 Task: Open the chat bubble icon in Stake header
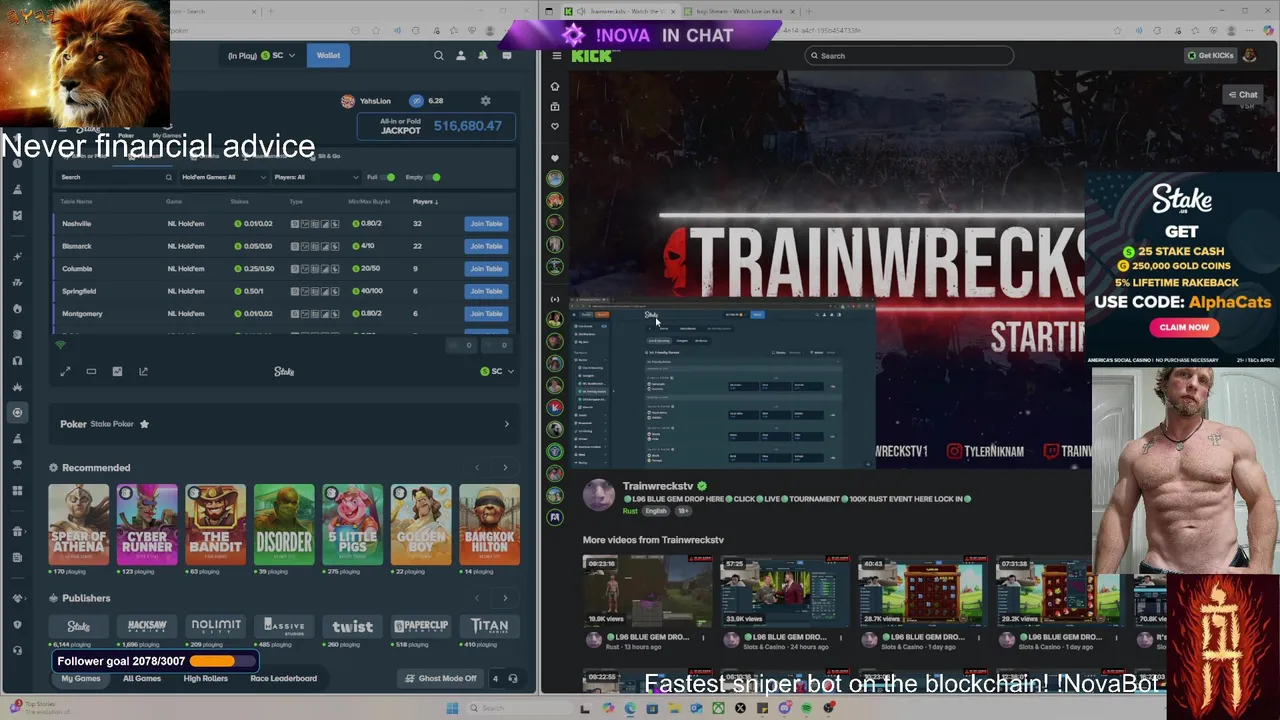coord(507,56)
